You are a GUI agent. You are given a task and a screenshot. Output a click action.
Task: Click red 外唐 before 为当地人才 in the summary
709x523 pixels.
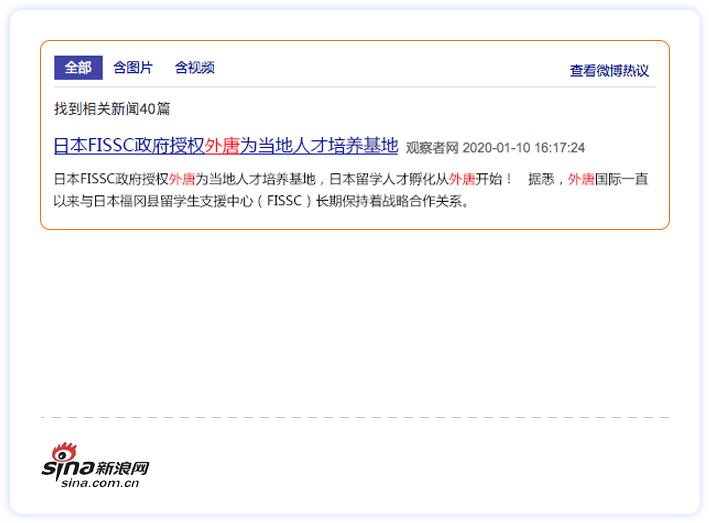[x=181, y=180]
